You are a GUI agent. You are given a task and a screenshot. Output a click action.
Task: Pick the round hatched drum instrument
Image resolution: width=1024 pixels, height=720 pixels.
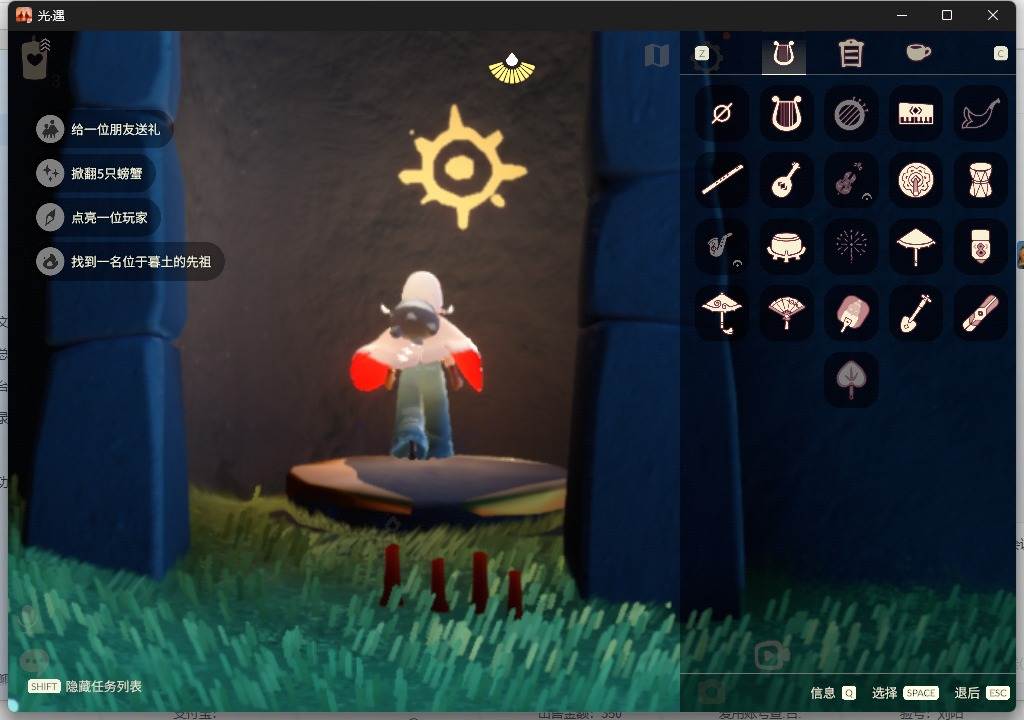[x=851, y=114]
